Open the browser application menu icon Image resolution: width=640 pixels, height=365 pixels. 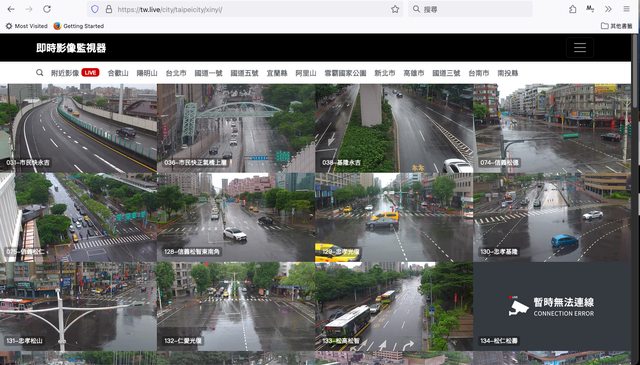pyautogui.click(x=626, y=9)
